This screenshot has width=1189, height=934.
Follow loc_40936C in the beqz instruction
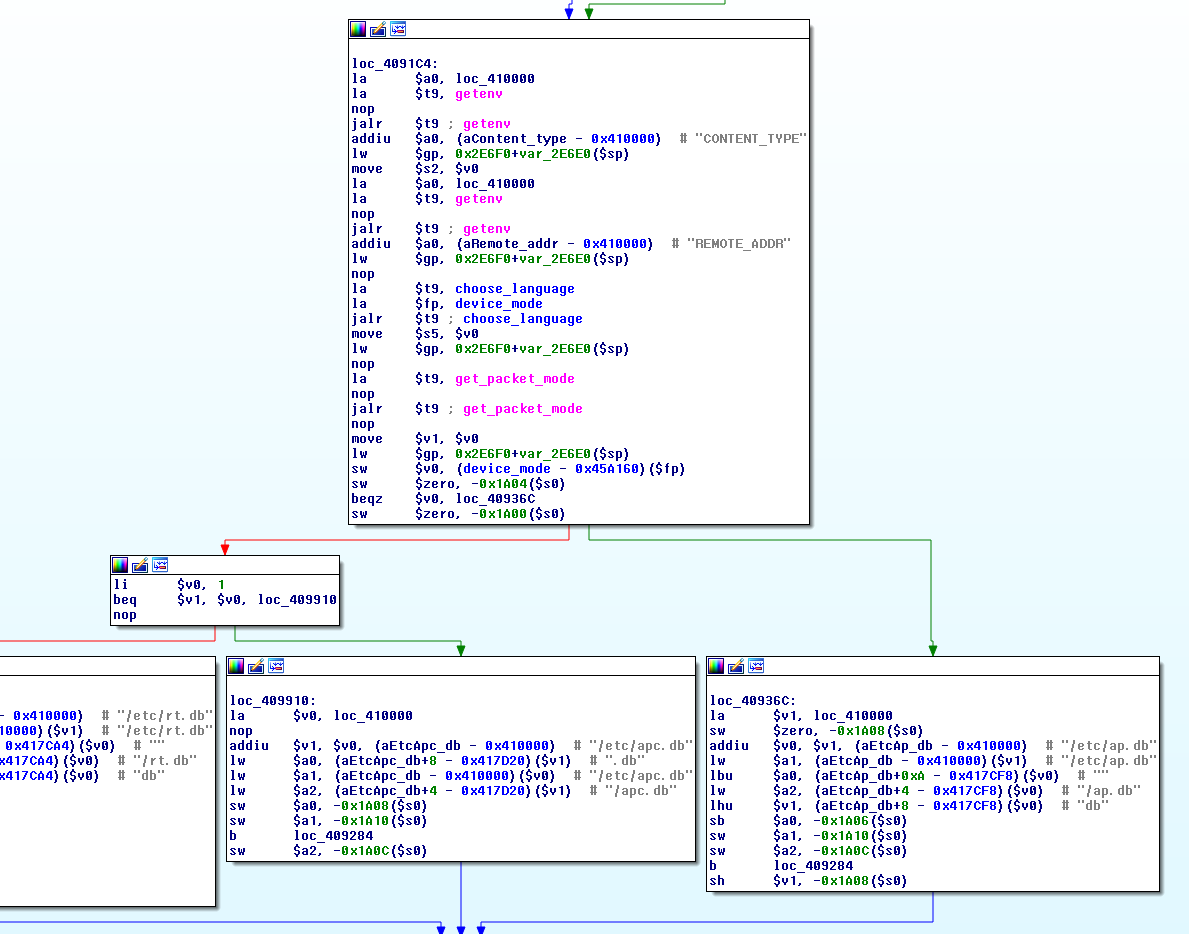click(x=495, y=499)
